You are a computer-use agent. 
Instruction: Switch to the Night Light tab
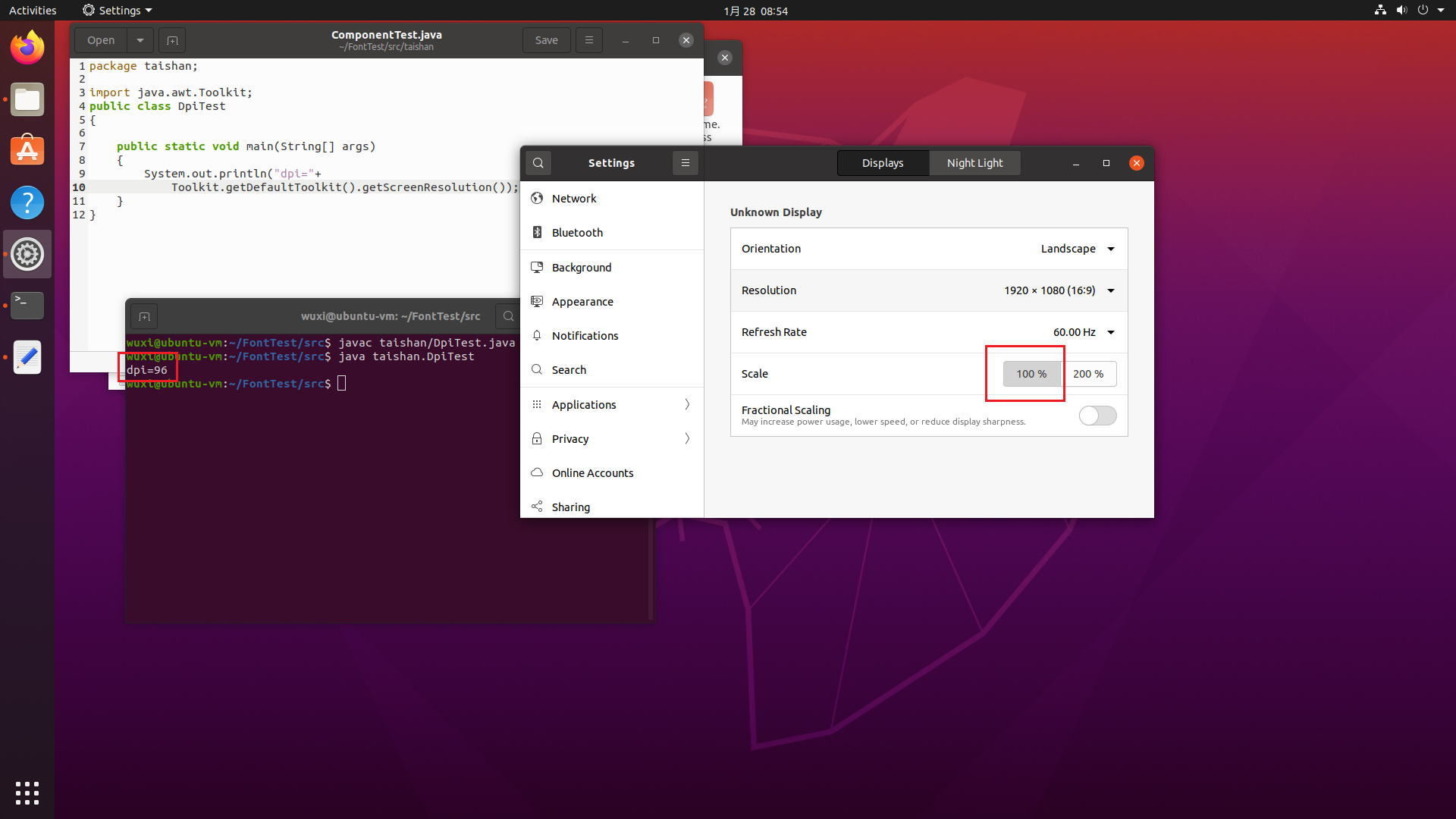(974, 163)
